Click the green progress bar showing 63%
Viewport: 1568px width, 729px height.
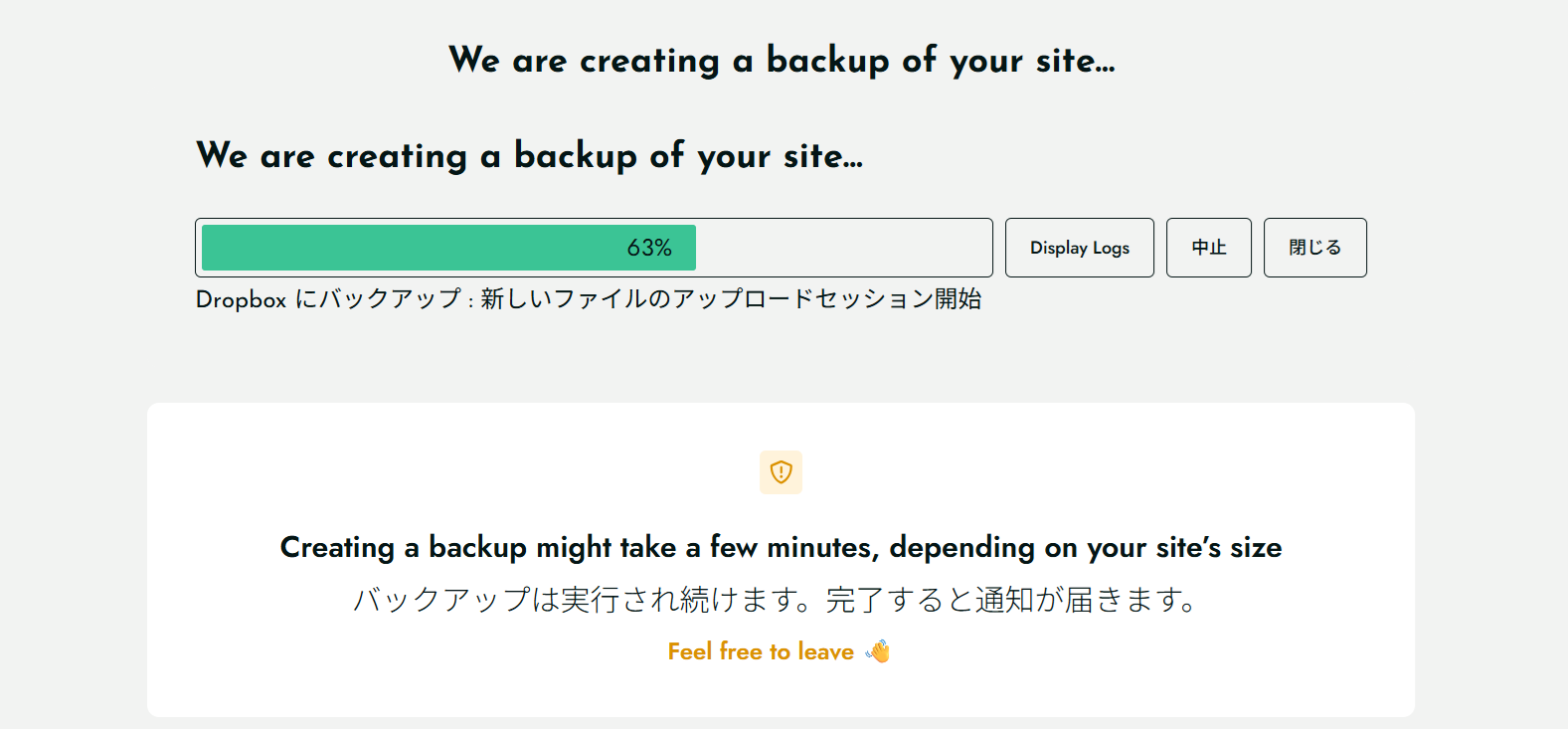point(447,247)
